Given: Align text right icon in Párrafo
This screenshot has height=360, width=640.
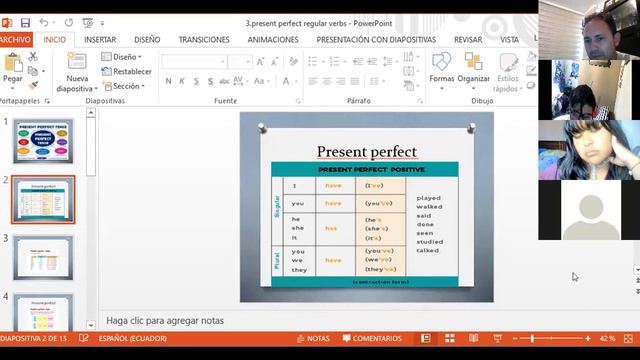Looking at the screenshot, I should pyautogui.click(x=340, y=82).
